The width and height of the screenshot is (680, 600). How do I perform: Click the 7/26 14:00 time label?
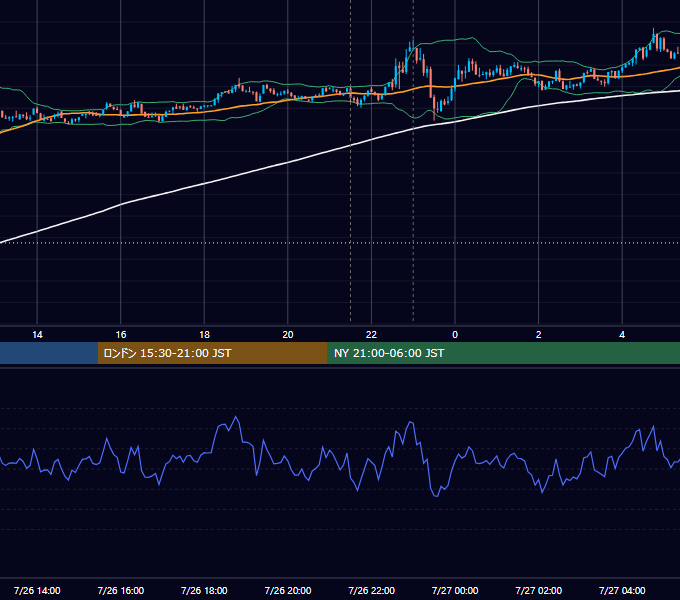click(x=37, y=590)
